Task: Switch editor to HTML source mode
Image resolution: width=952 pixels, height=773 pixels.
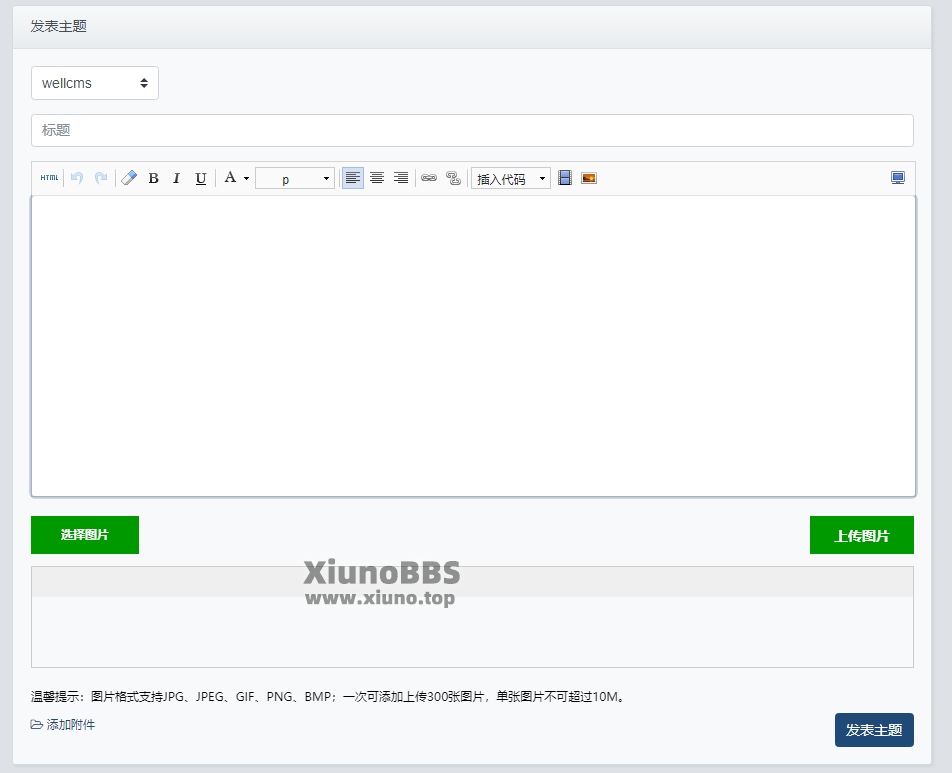Action: coord(49,178)
